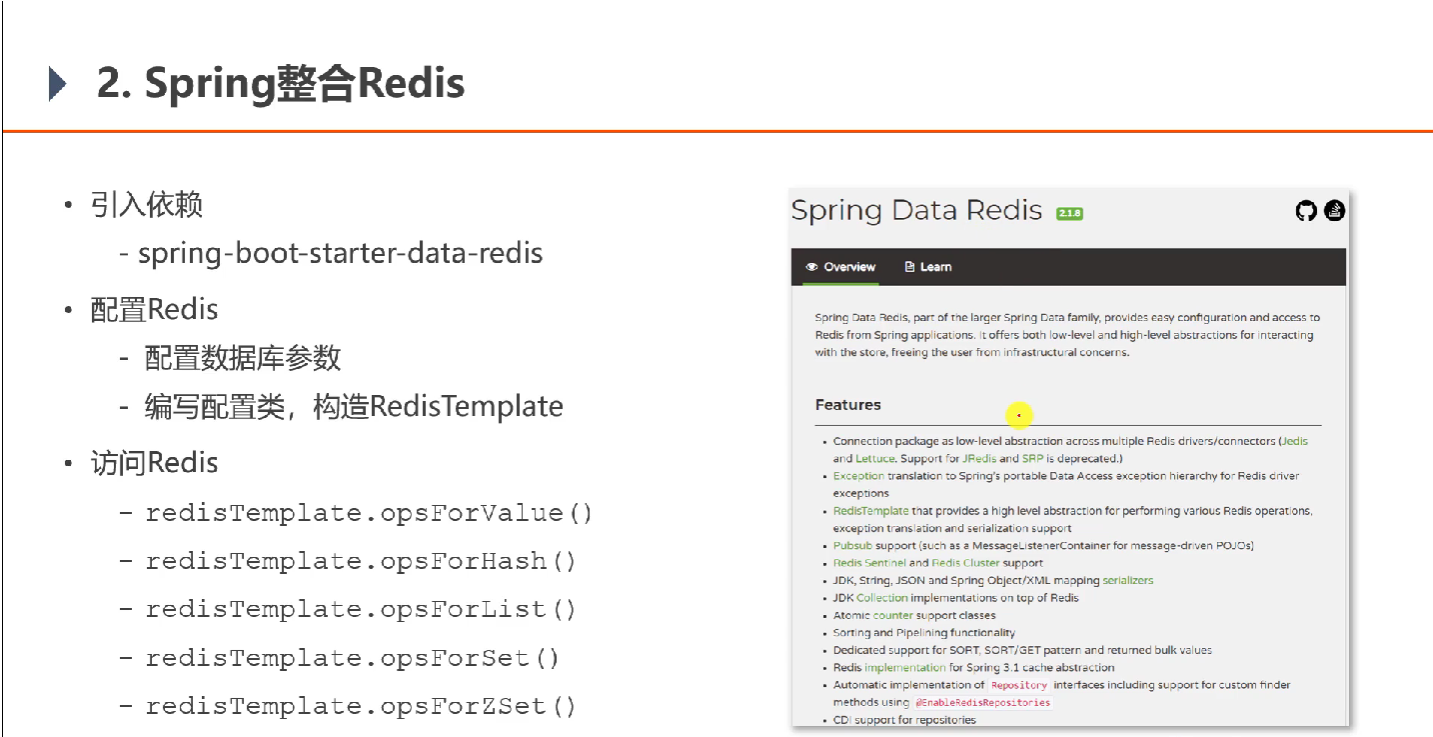Click the Spring Data Redis page title
Image resolution: width=1433 pixels, height=737 pixels.
[x=916, y=211]
